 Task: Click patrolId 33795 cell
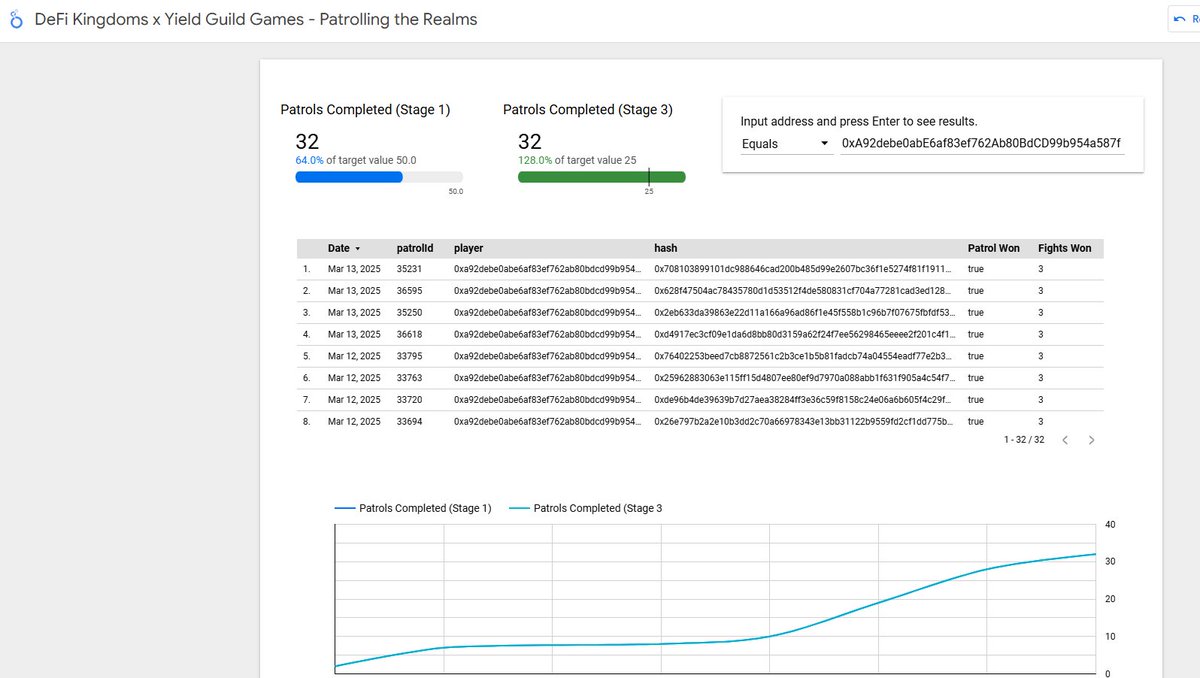tap(409, 357)
